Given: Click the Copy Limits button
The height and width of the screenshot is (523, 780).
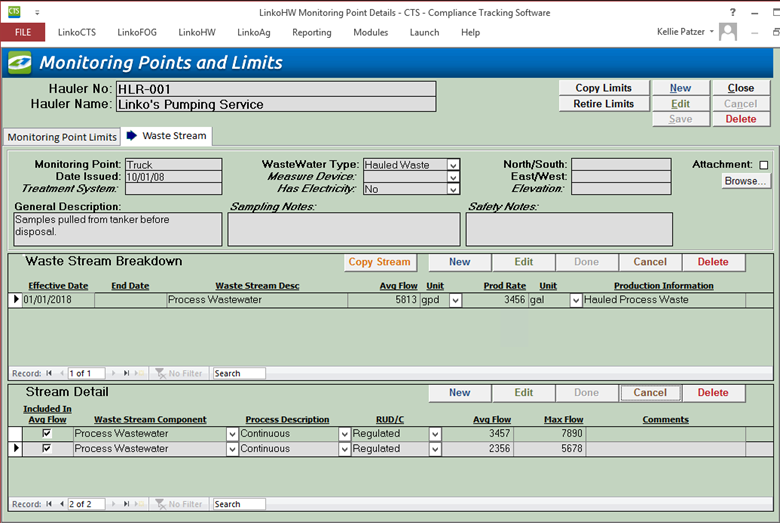Looking at the screenshot, I should pyautogui.click(x=603, y=88).
